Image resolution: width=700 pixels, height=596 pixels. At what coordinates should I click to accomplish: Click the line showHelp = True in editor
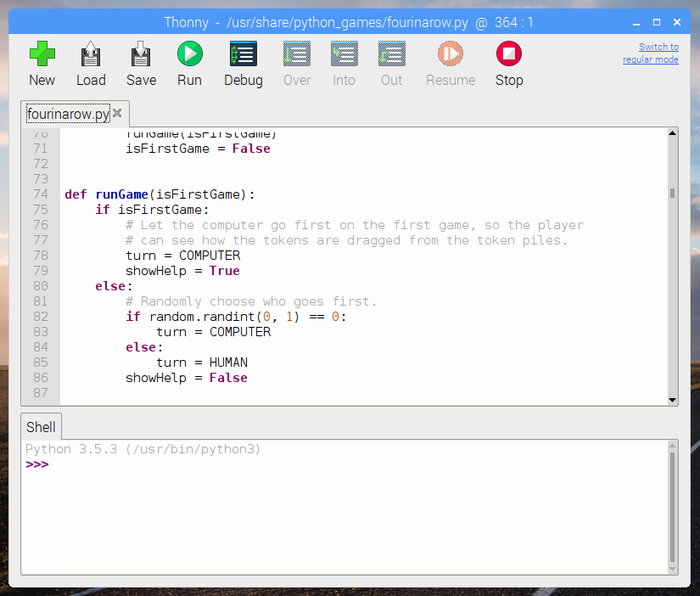[x=182, y=271]
